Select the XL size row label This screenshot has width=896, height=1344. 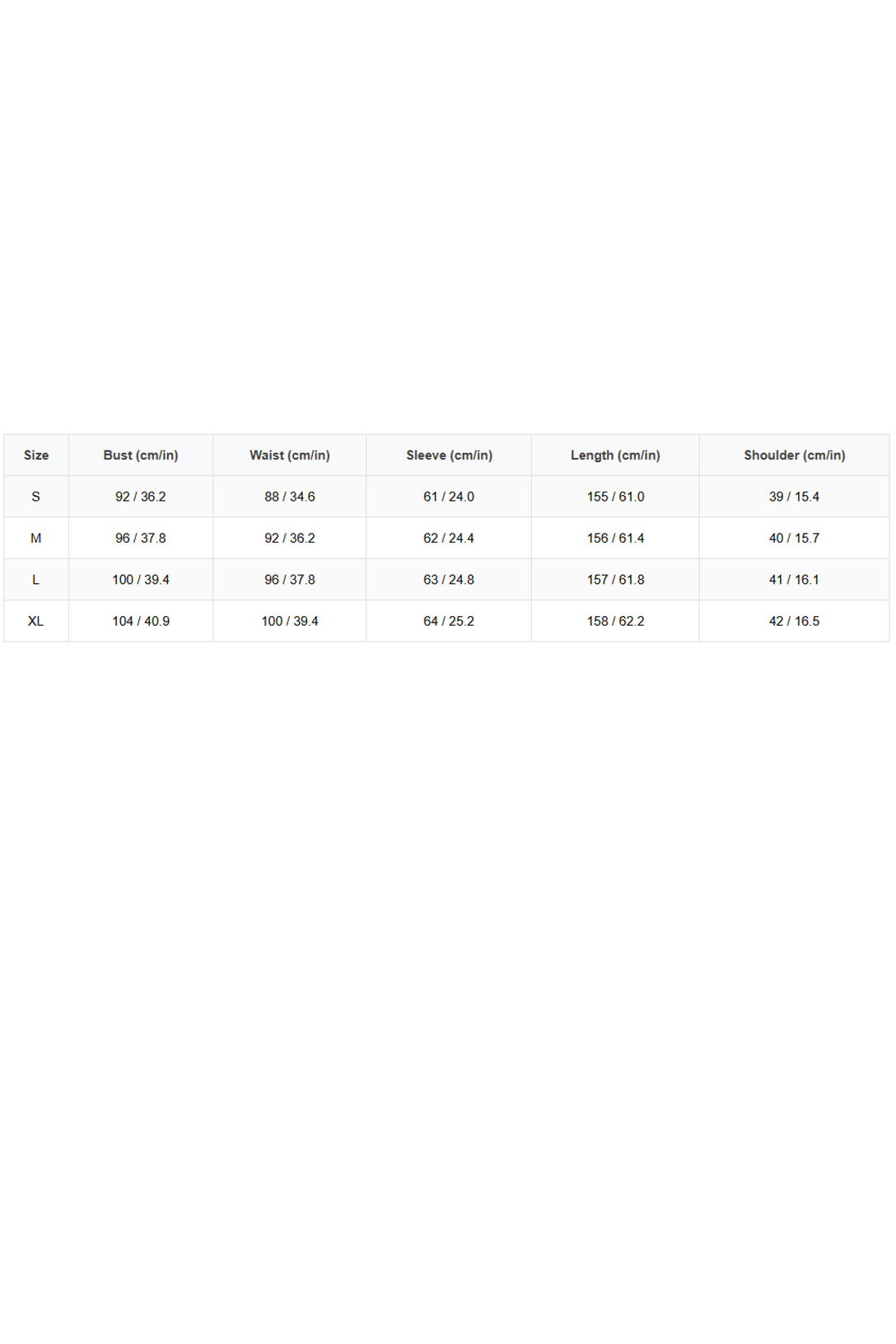tap(36, 621)
